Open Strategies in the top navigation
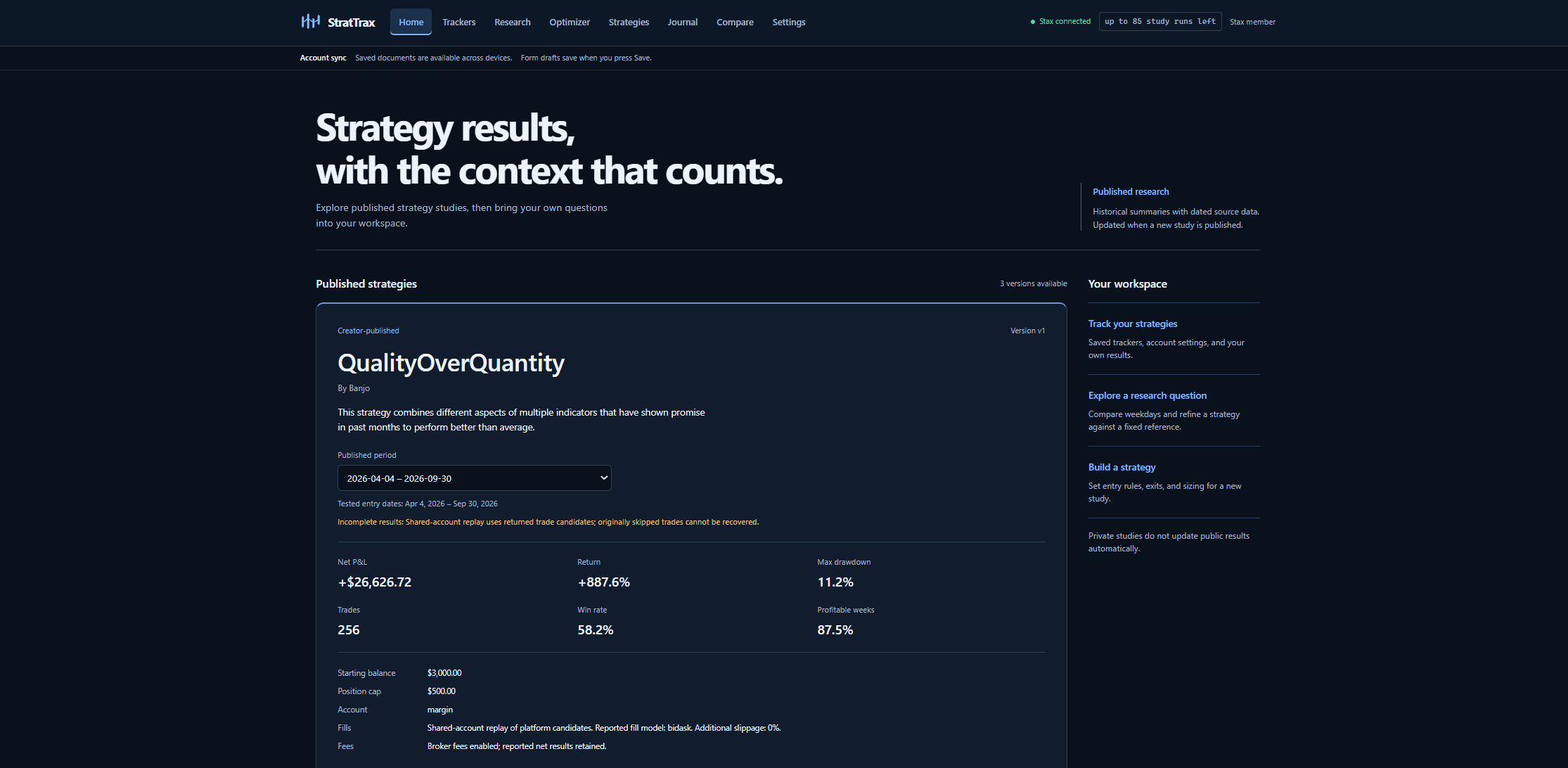This screenshot has height=768, width=1568. 629,22
